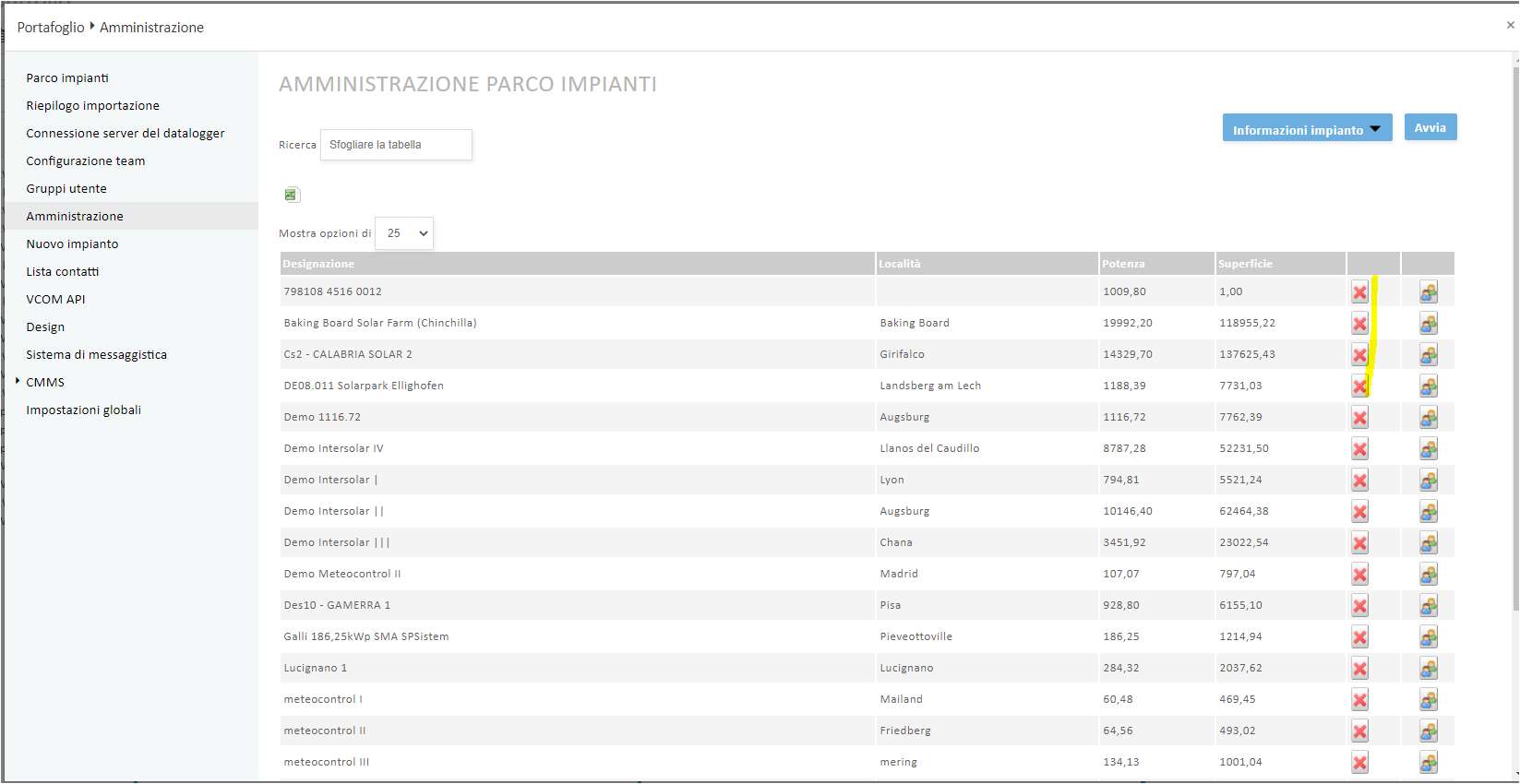Open Parco impianti in the sidebar

coord(67,78)
